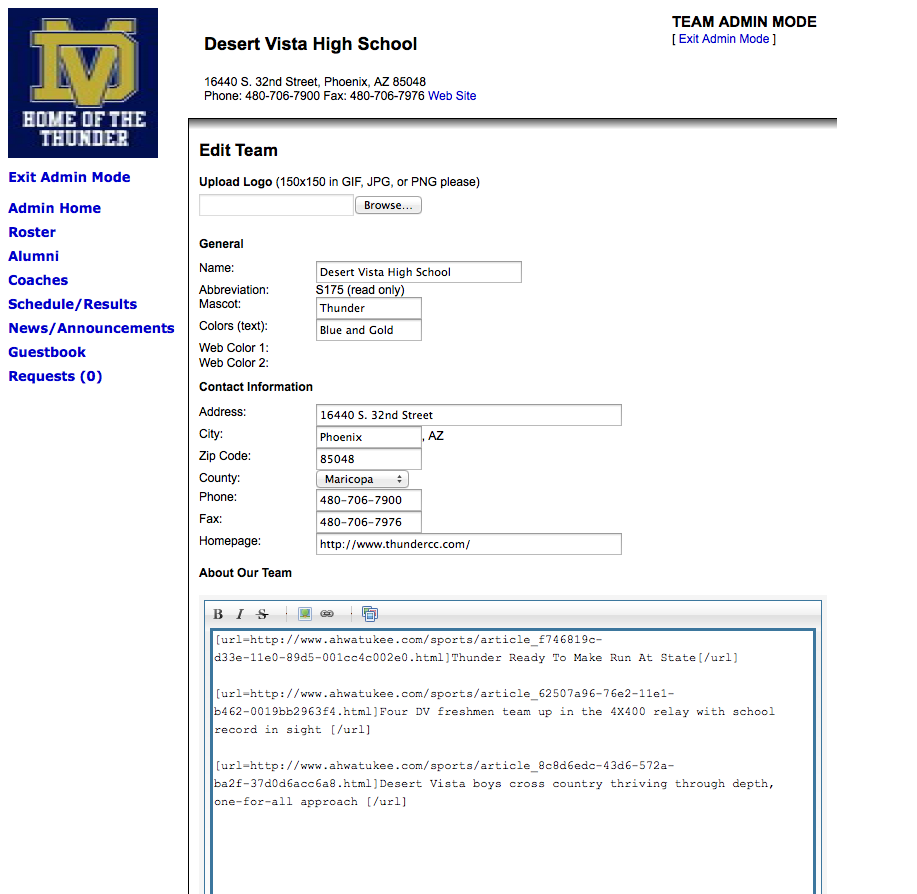Toggle italic formatting in the editor

(240, 614)
